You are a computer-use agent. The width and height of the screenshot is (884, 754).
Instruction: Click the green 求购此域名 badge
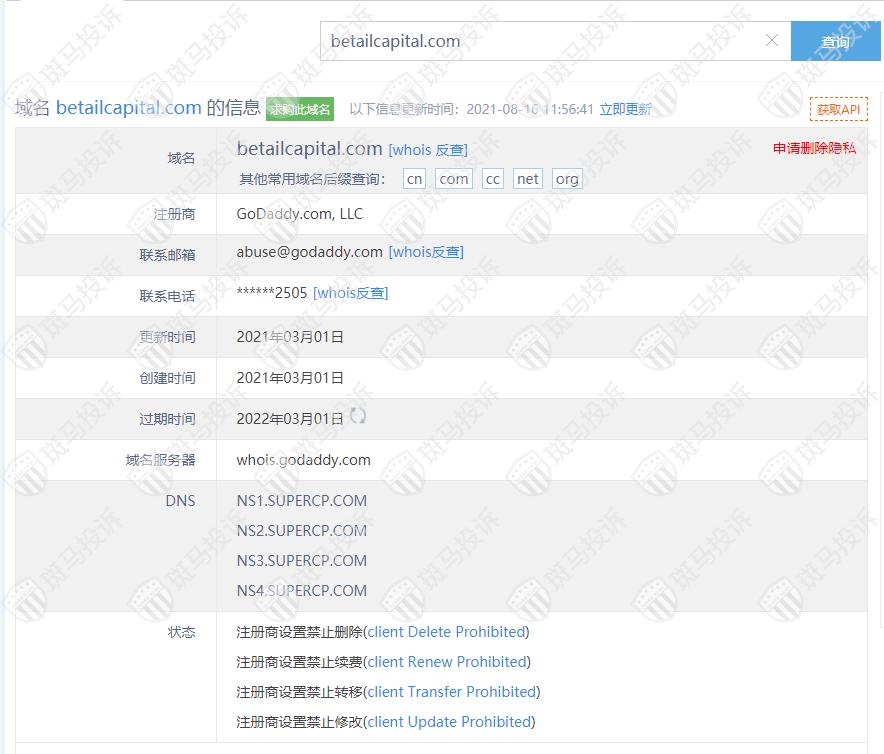tap(300, 109)
